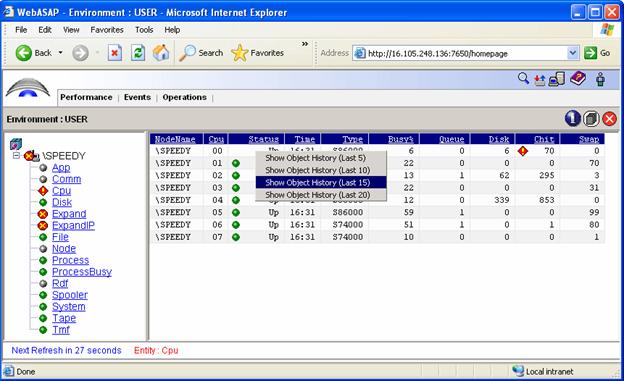Click the red alert diamond beside Cpu
Image resolution: width=624 pixels, height=381 pixels.
pyautogui.click(x=43, y=191)
